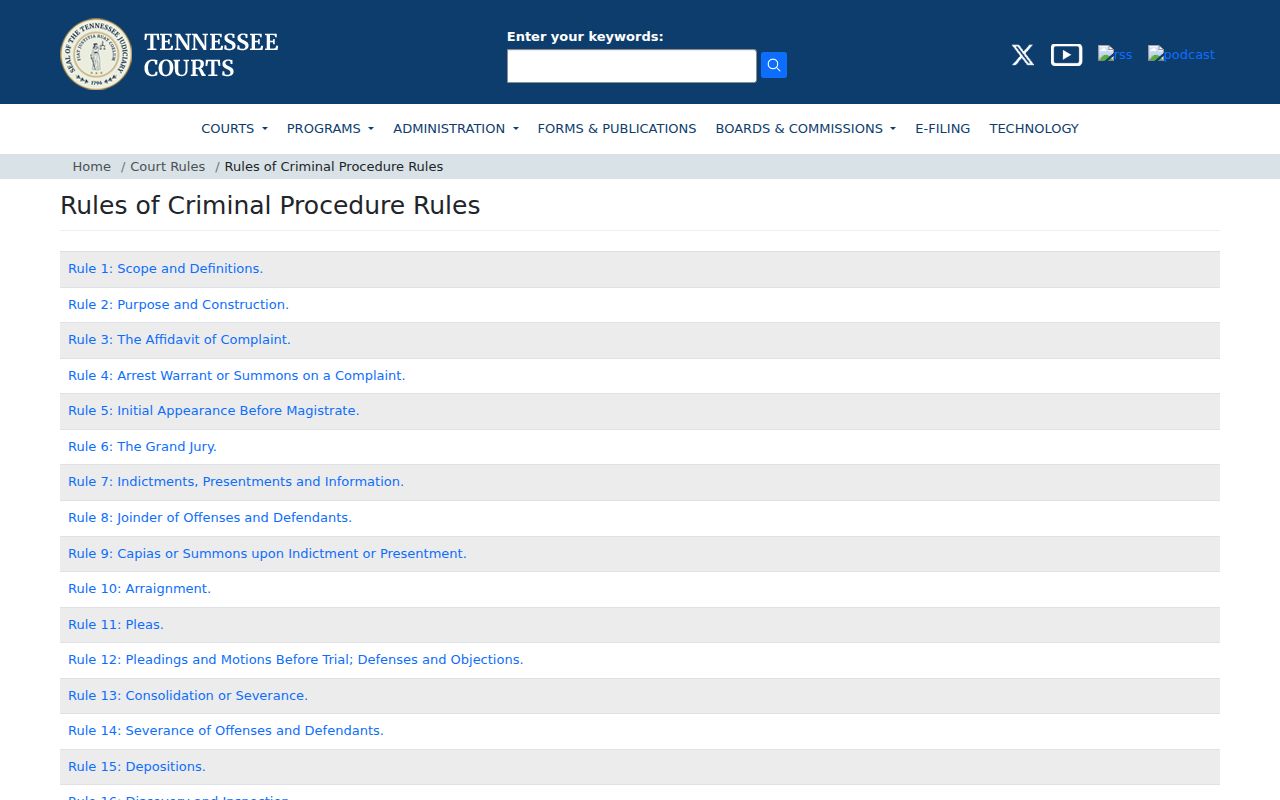Expand the COURTS dropdown menu
This screenshot has height=800, width=1280.
pyautogui.click(x=234, y=128)
